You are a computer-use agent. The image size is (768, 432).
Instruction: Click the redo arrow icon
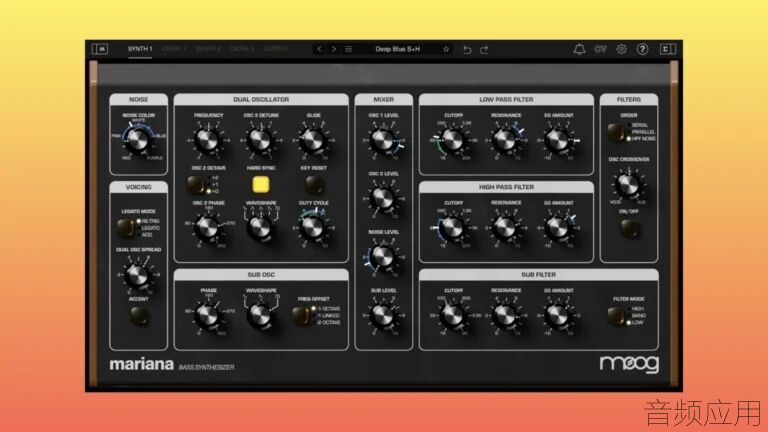pos(484,49)
